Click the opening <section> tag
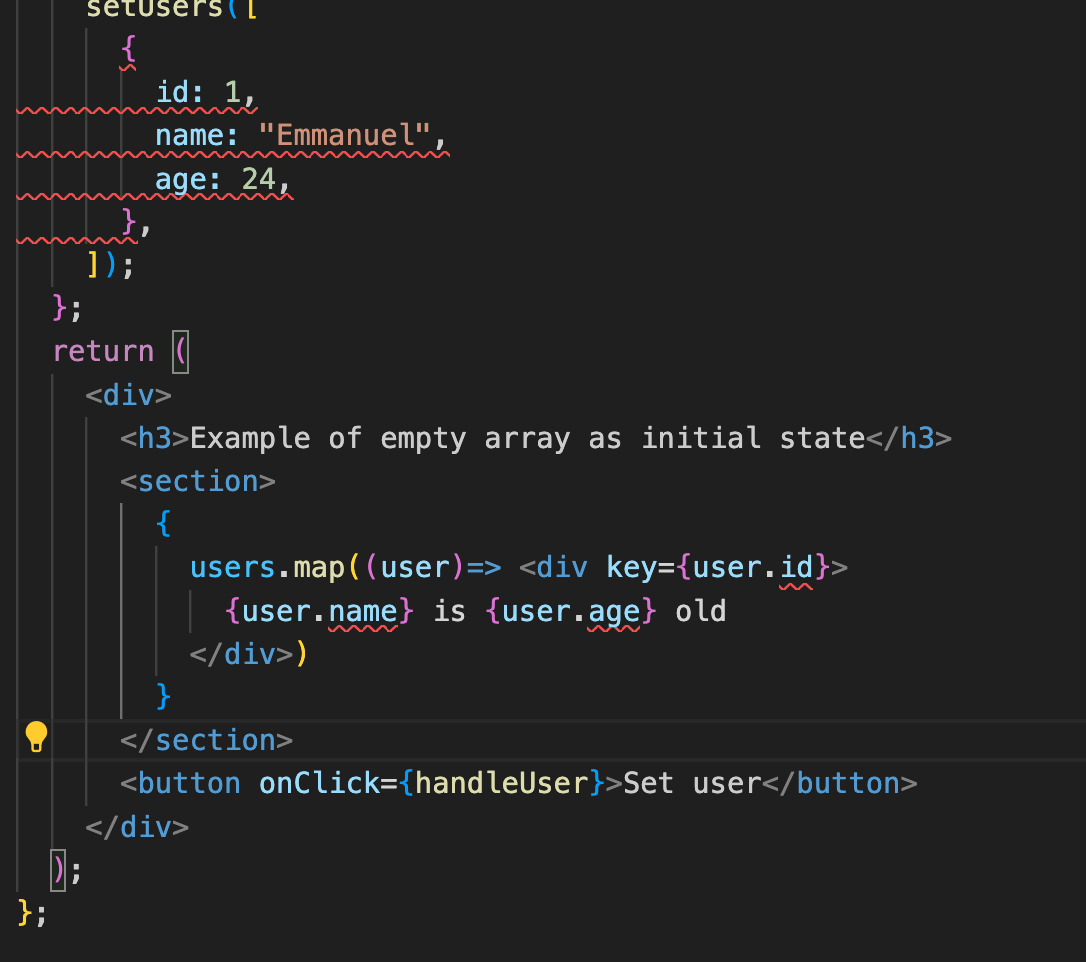 pos(197,481)
